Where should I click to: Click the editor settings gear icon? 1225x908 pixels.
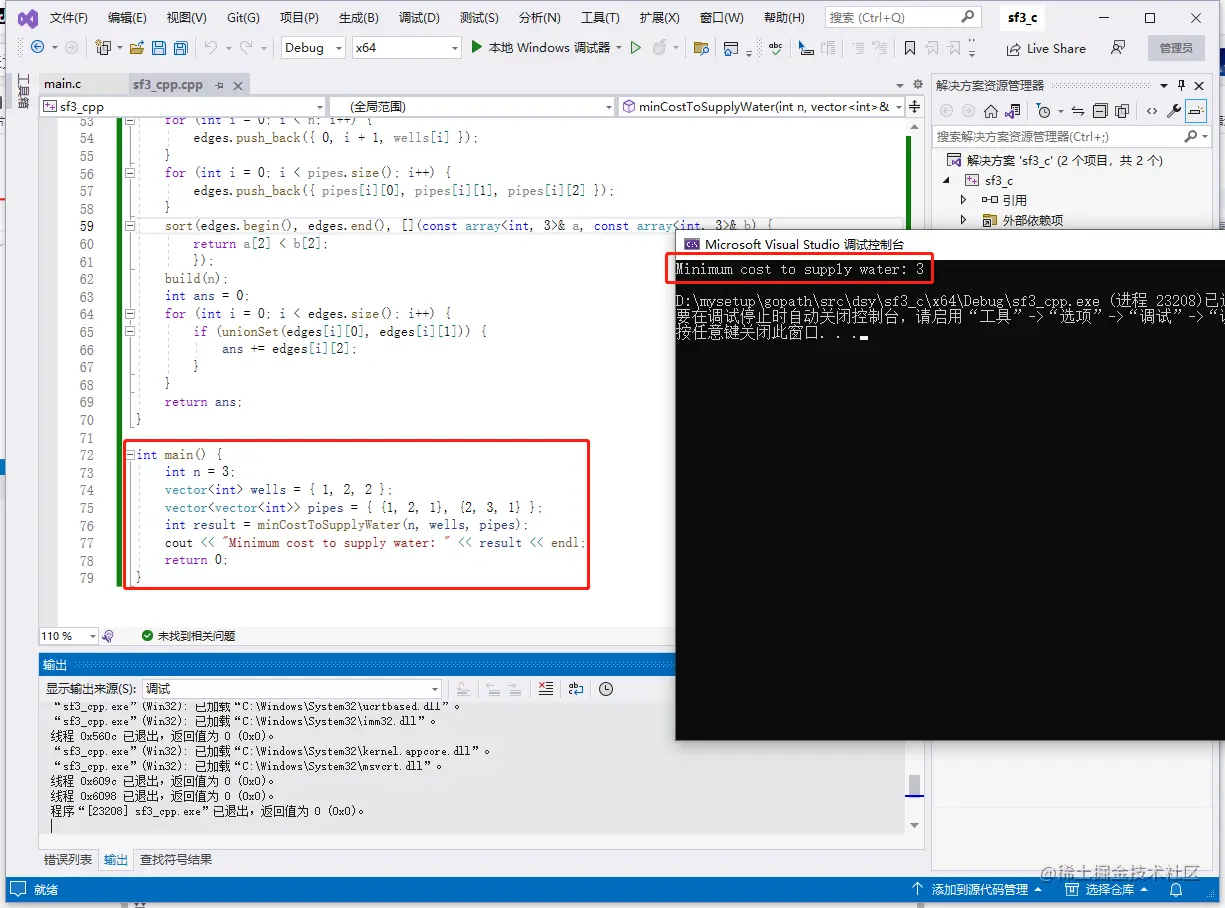(x=917, y=85)
